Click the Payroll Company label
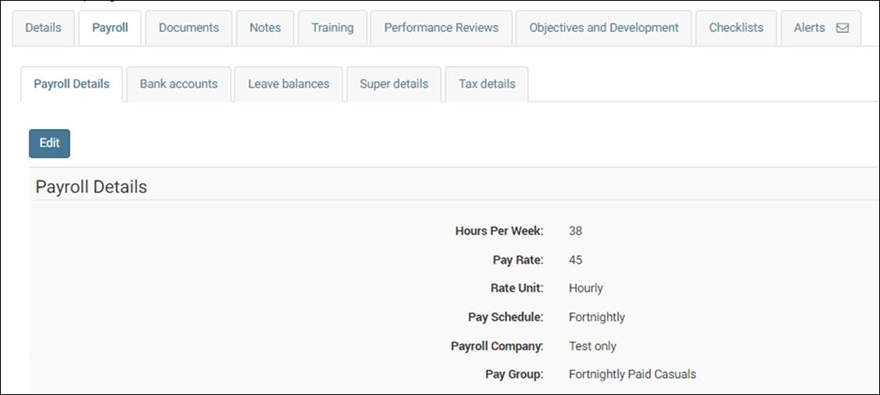The width and height of the screenshot is (880, 395). tap(497, 346)
